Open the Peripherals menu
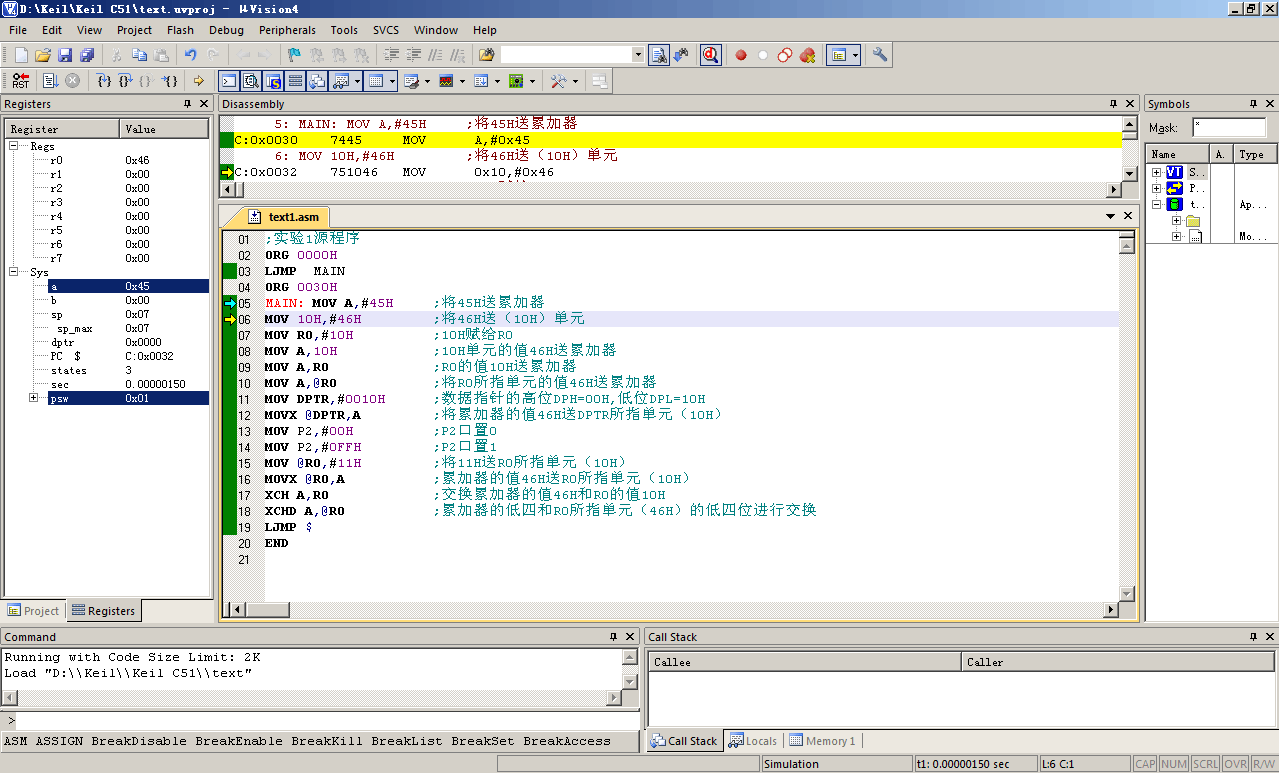 (x=287, y=30)
